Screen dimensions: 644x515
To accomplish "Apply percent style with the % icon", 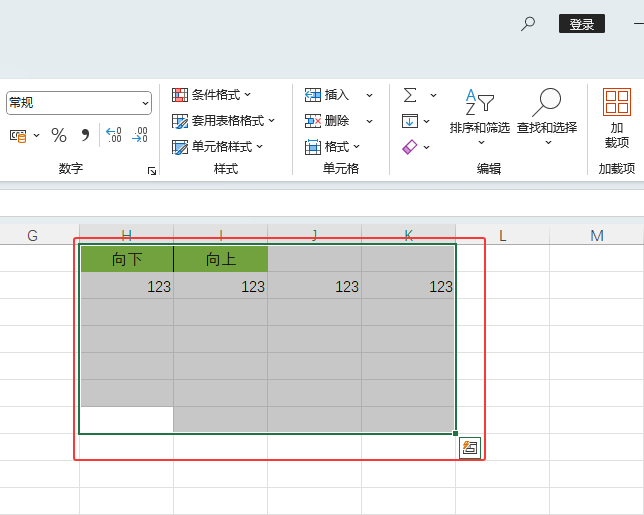I will [59, 135].
